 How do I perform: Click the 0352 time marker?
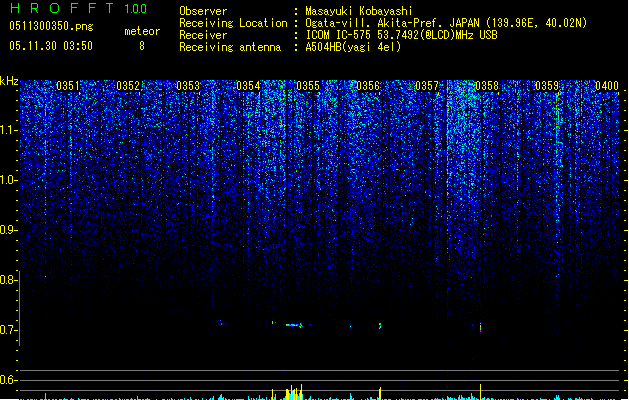click(128, 86)
